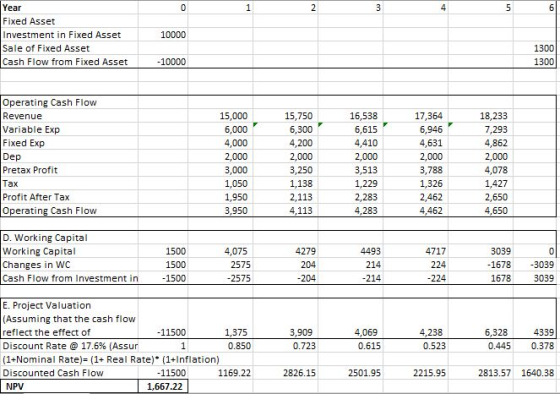
Task: Select Pretax Profit value 4,078
Action: point(496,170)
